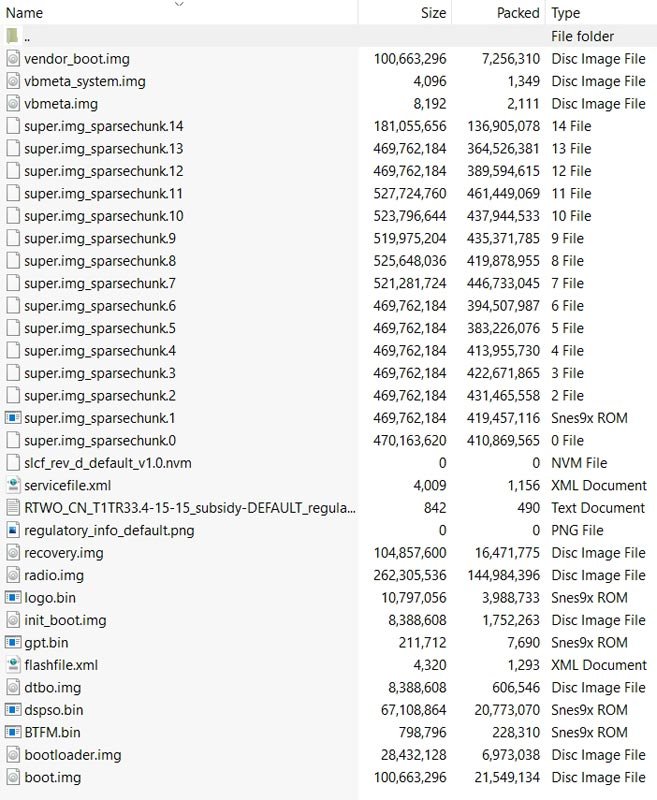The height and width of the screenshot is (800, 657).
Task: Click the Snes9x icon beside logo.bin
Action: tap(13, 598)
